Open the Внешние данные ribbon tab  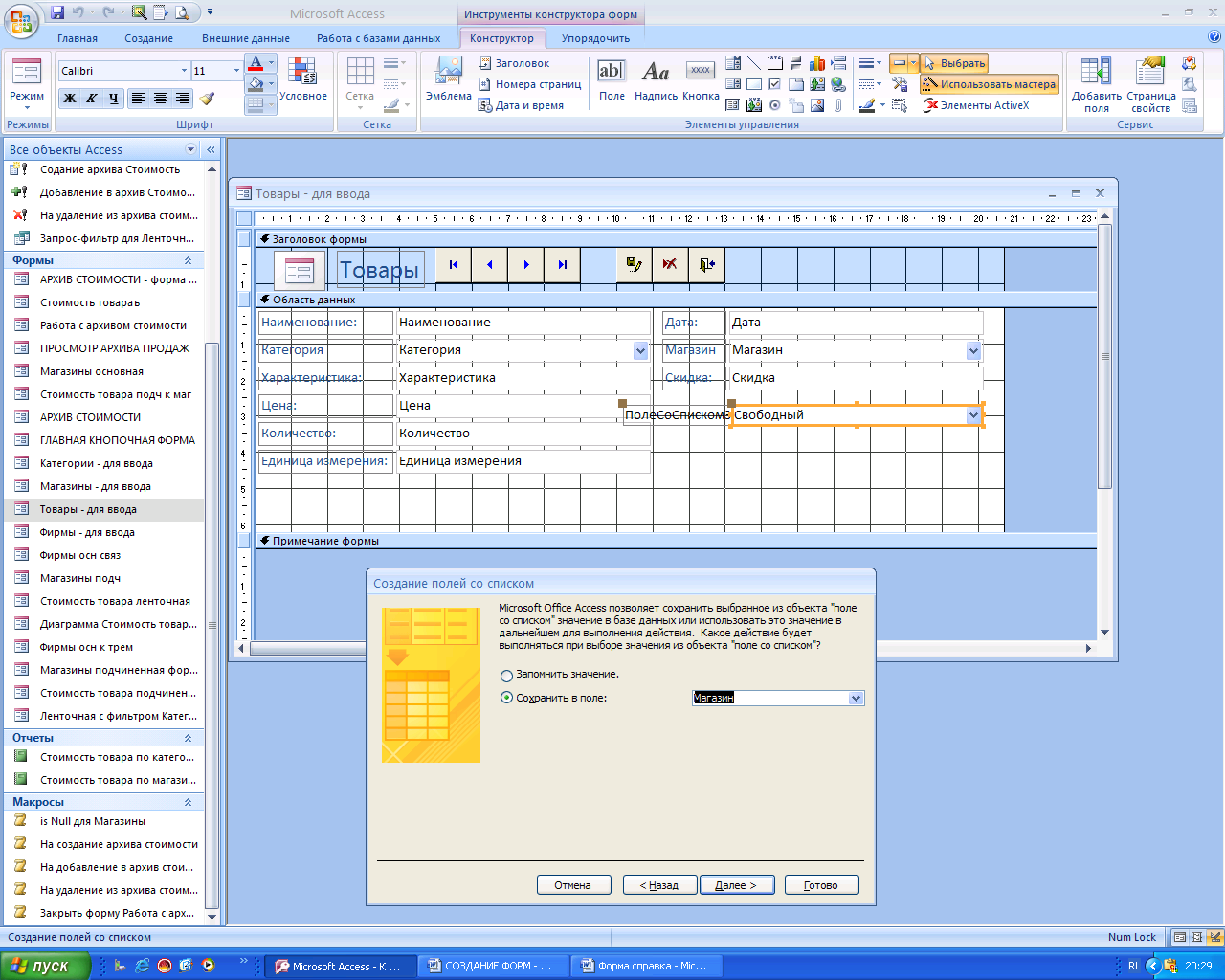[x=246, y=38]
